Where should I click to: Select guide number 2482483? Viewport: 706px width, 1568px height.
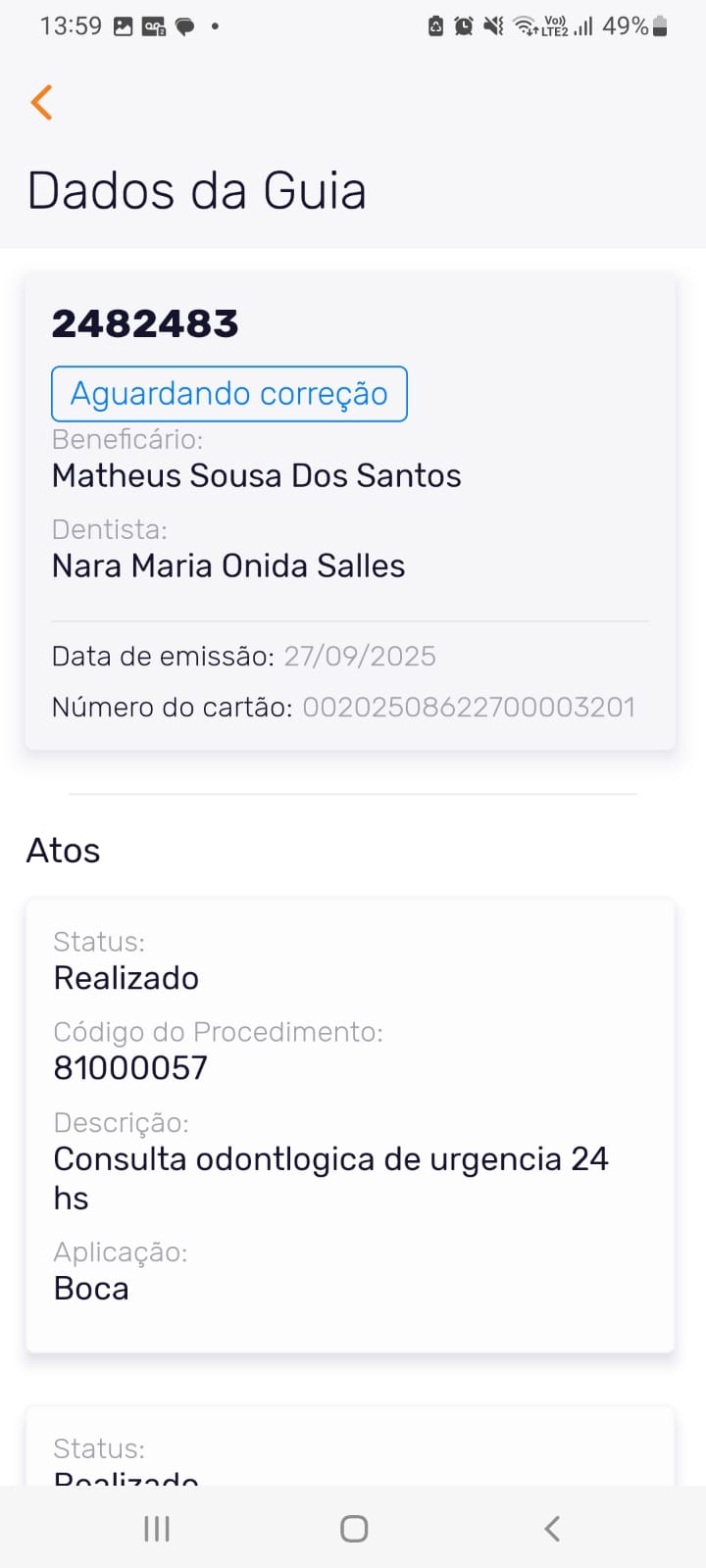pos(145,323)
